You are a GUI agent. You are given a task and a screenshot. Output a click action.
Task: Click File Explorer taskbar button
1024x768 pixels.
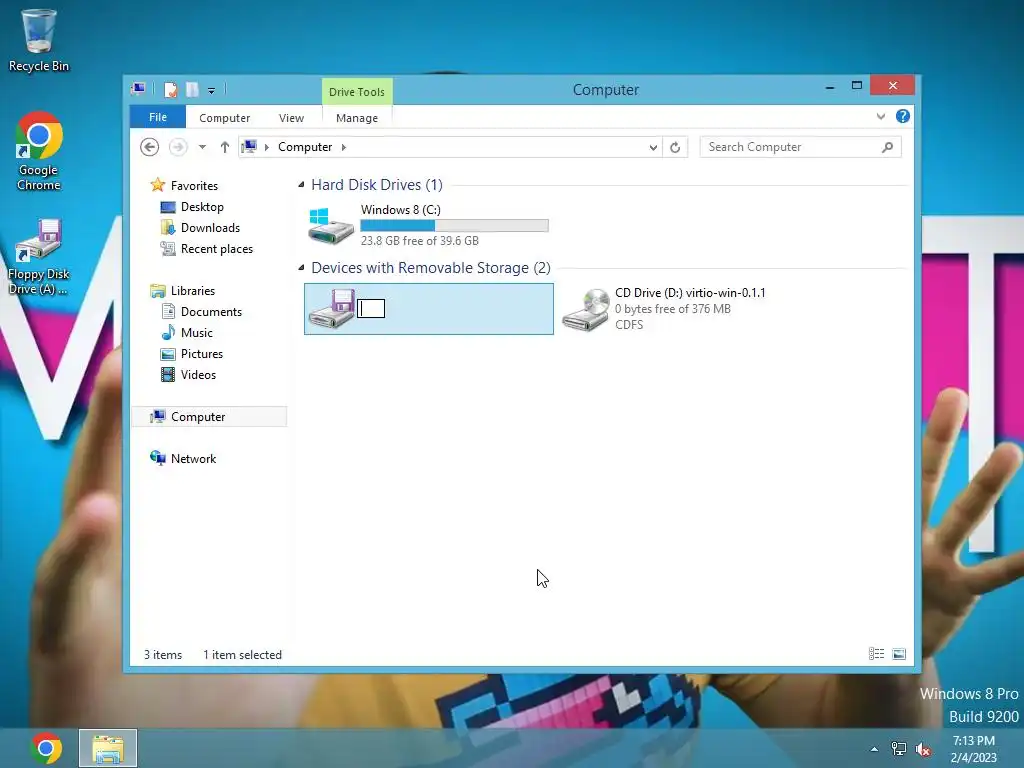tap(108, 748)
